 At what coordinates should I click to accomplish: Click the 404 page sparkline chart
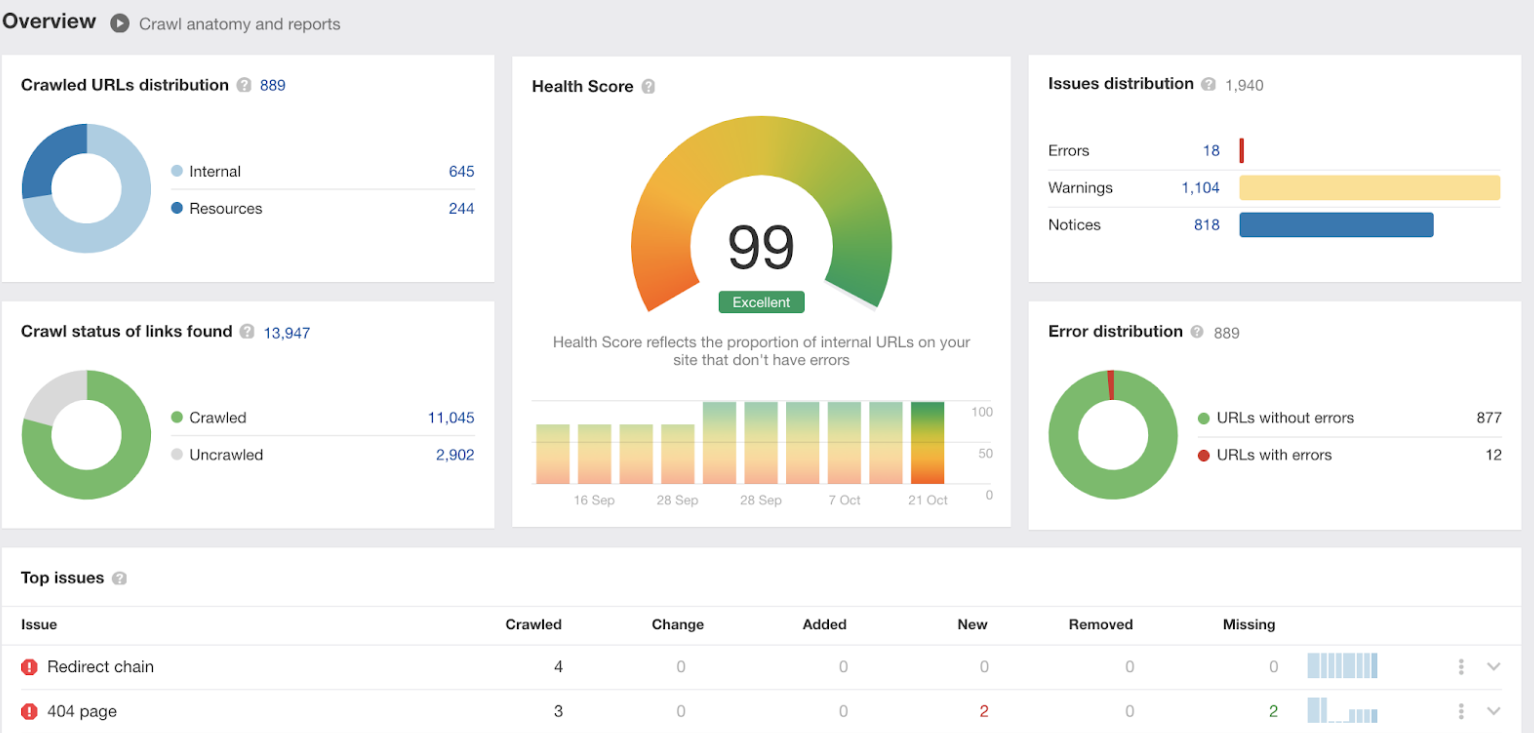point(1342,711)
